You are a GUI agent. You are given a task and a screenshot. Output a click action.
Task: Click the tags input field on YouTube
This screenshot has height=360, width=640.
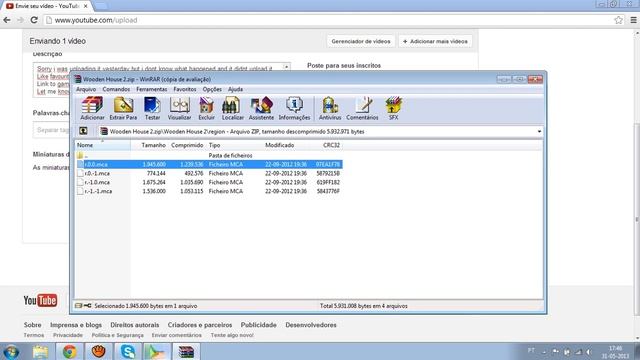pyautogui.click(x=51, y=130)
